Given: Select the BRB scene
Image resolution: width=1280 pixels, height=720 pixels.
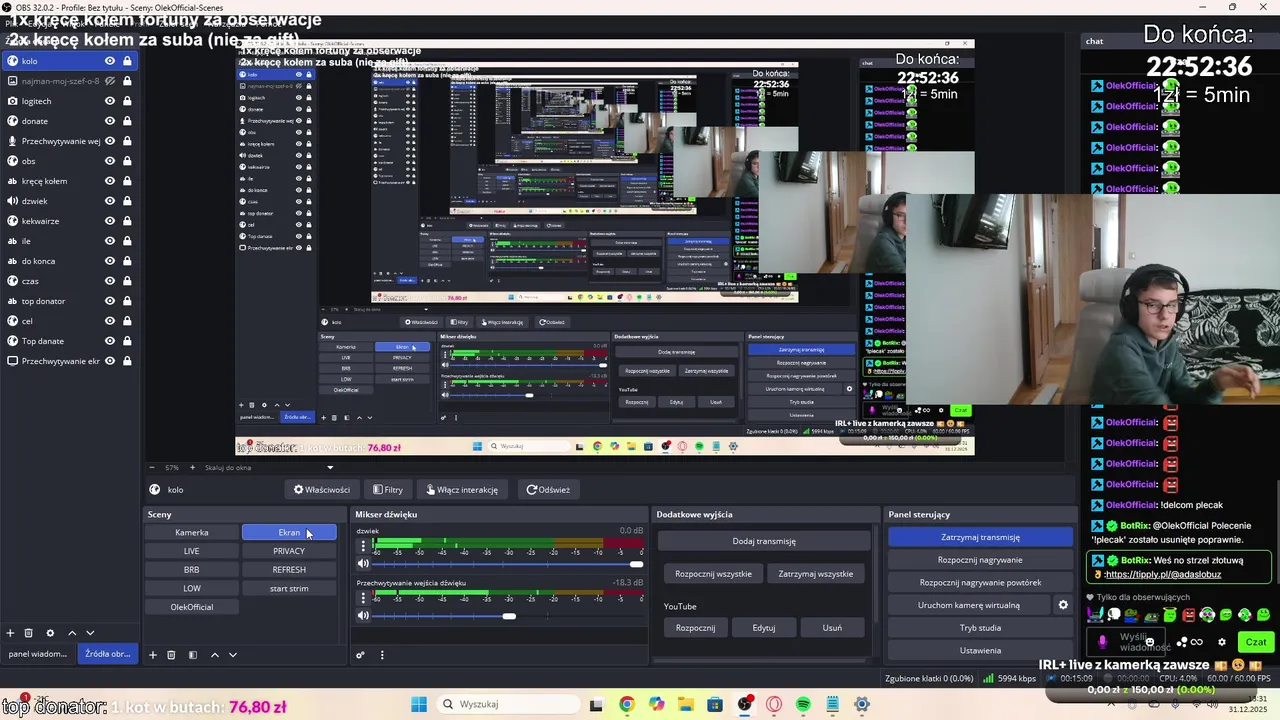Looking at the screenshot, I should (192, 570).
